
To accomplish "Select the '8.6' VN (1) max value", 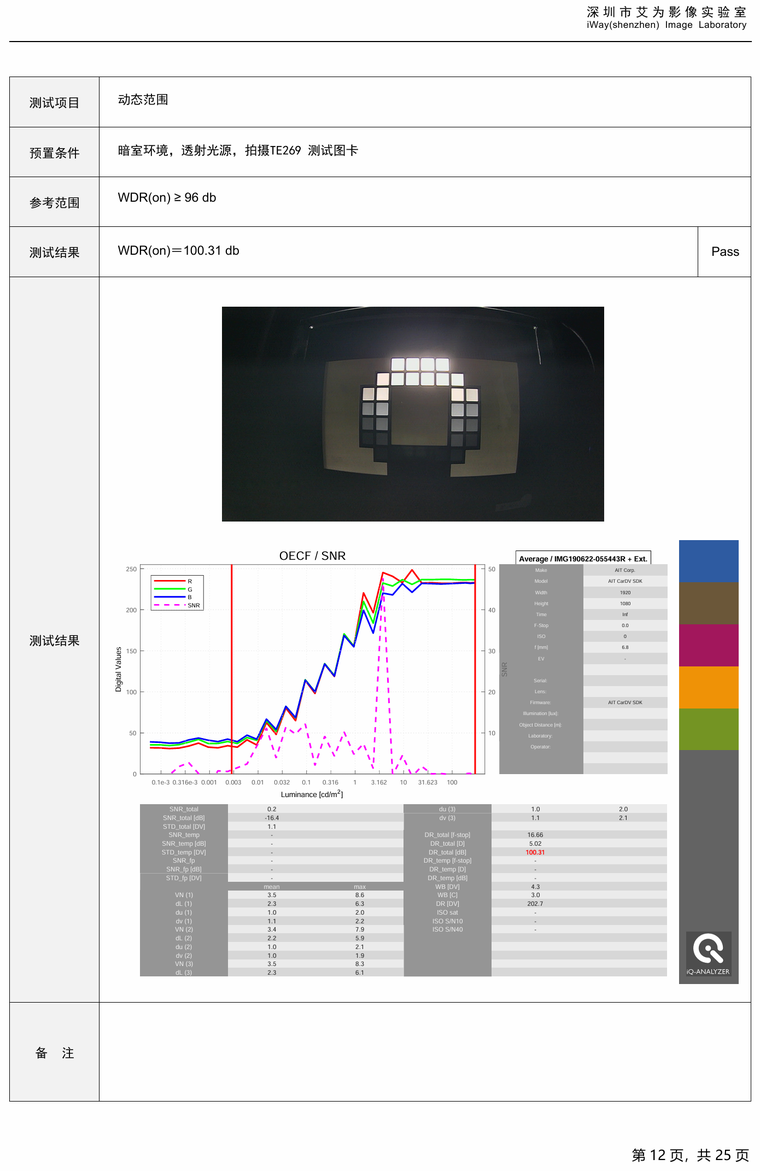I will [360, 895].
